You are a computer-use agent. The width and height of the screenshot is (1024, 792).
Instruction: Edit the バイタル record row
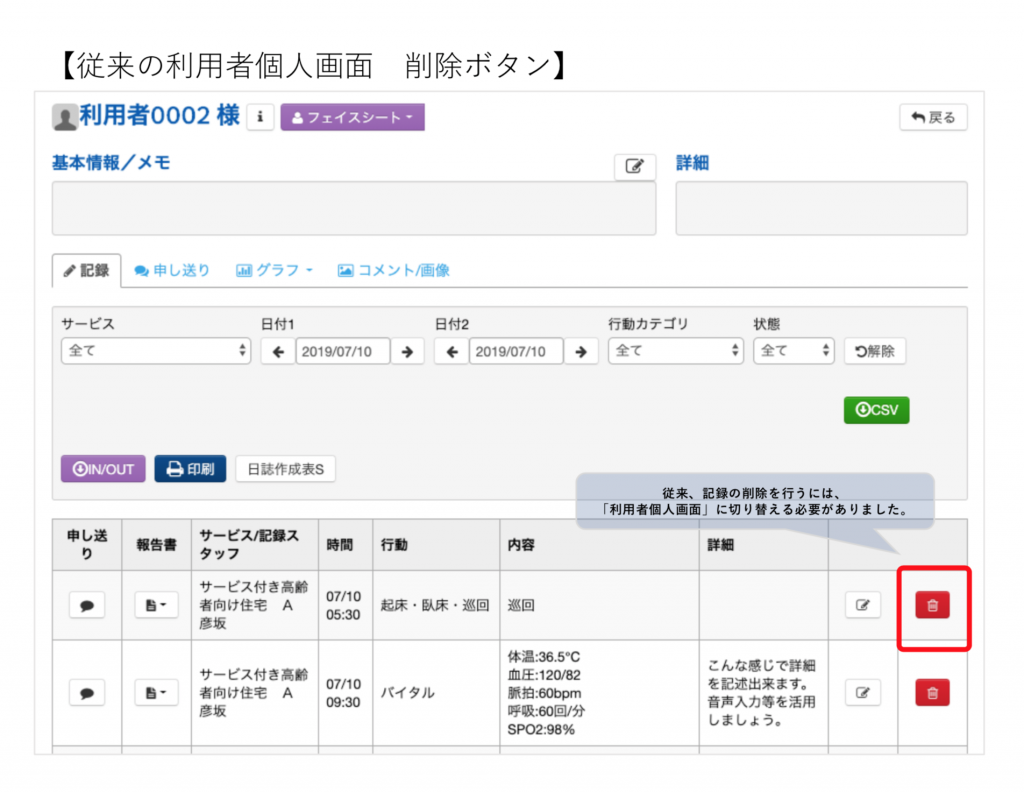pos(862,692)
